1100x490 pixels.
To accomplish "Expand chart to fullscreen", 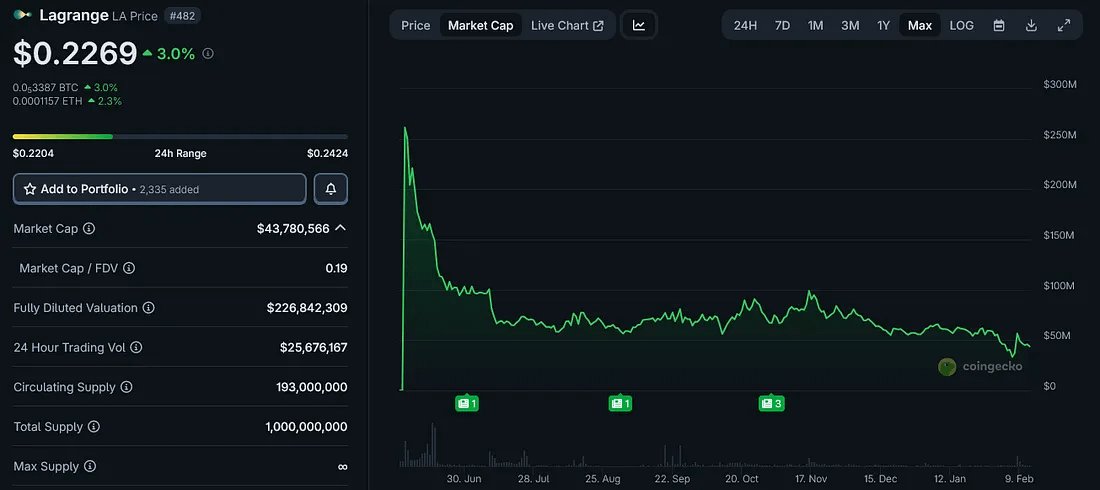I will coord(1064,25).
